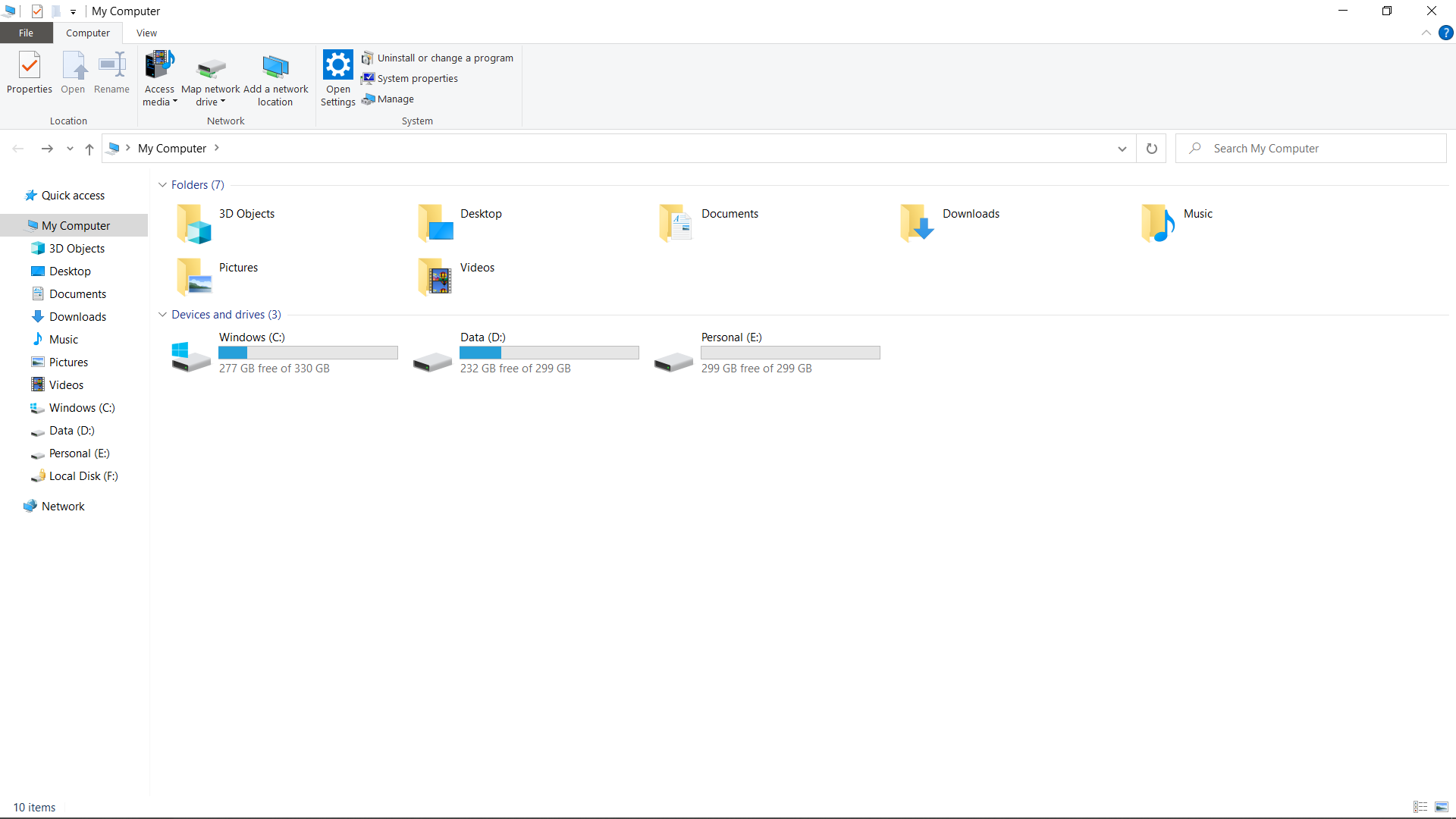1456x819 pixels.
Task: Collapse the Devices and drives (3) group
Action: tap(162, 315)
